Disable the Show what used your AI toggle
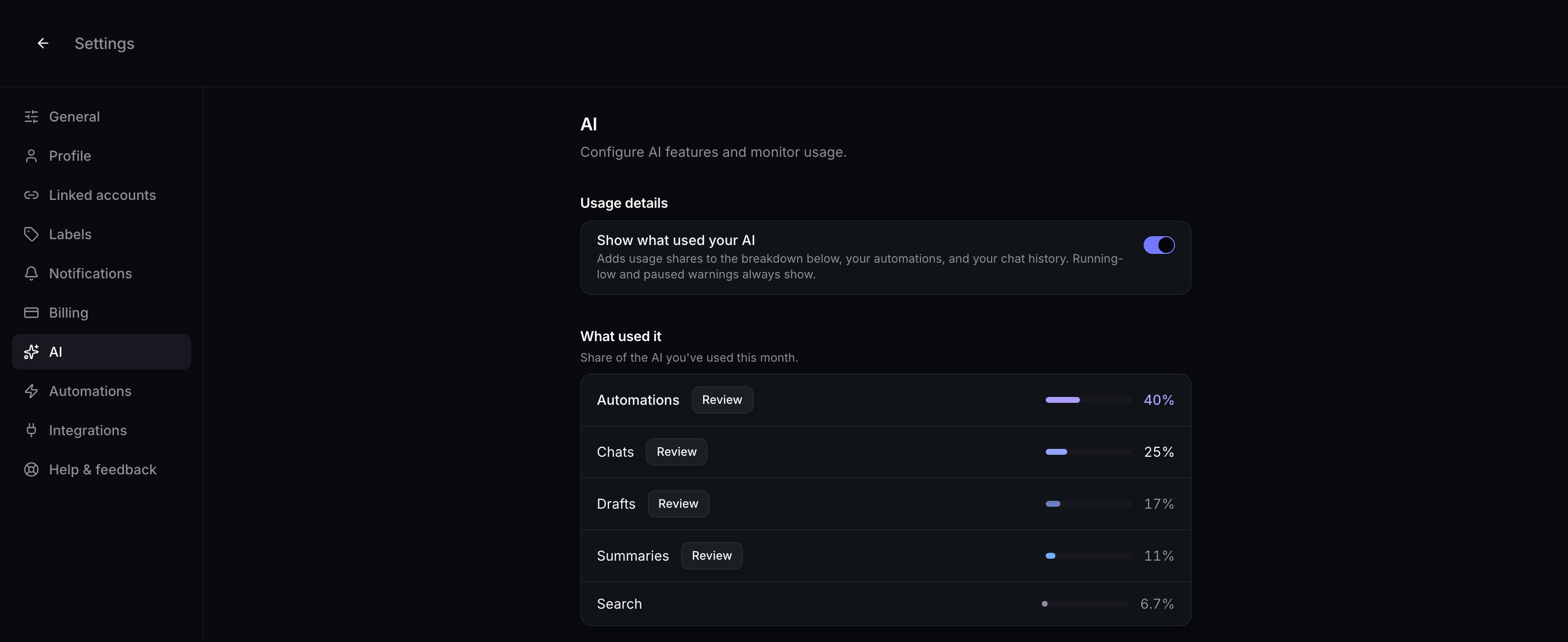 pos(1158,245)
